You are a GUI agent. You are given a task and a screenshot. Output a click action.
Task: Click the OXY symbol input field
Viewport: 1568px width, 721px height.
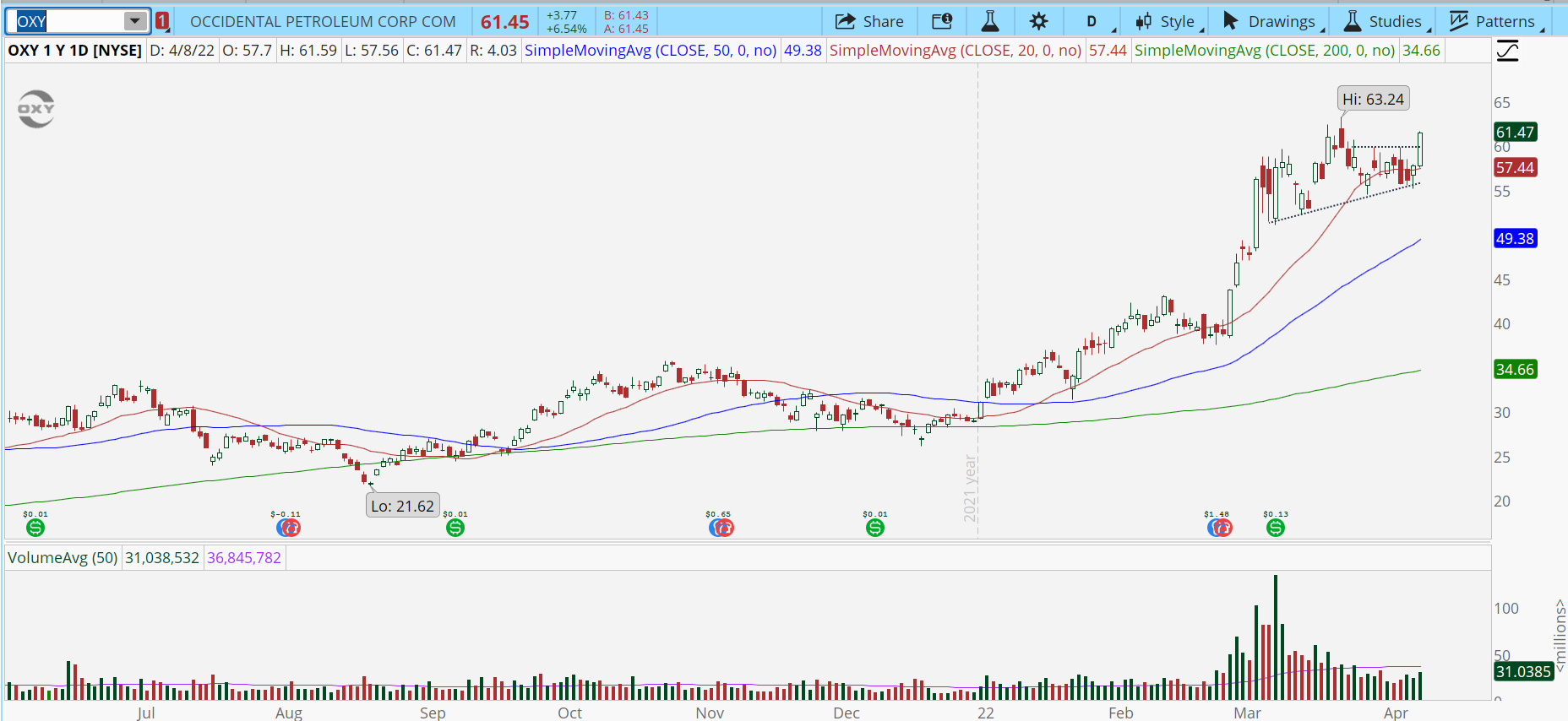68,21
